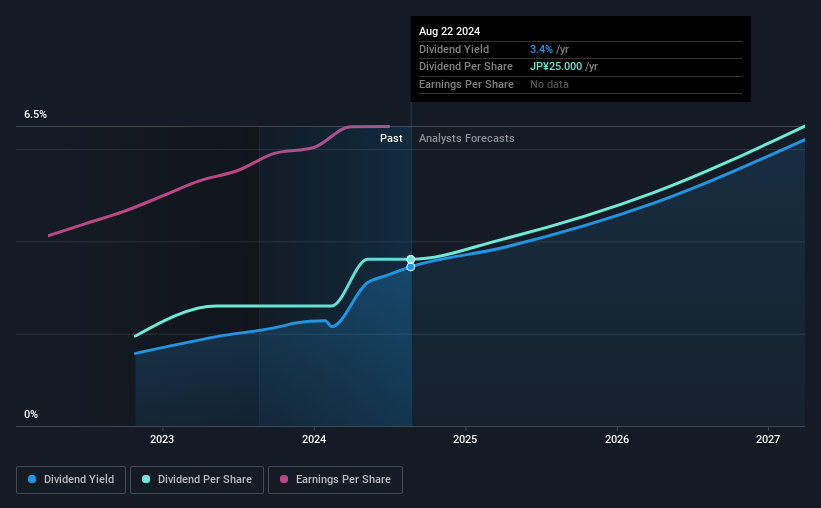Click the 2025 x-axis label
The image size is (821, 508).
click(x=465, y=439)
